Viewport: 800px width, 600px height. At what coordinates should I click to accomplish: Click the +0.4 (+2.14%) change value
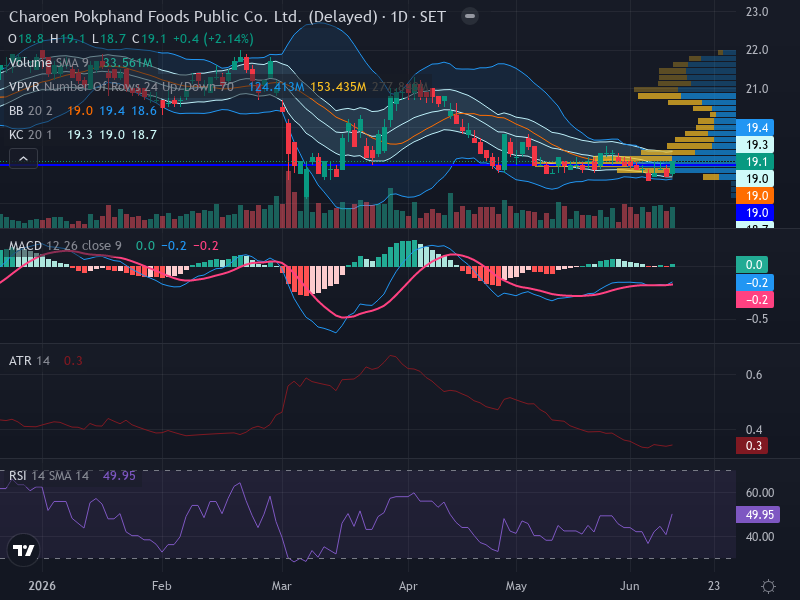coord(213,39)
